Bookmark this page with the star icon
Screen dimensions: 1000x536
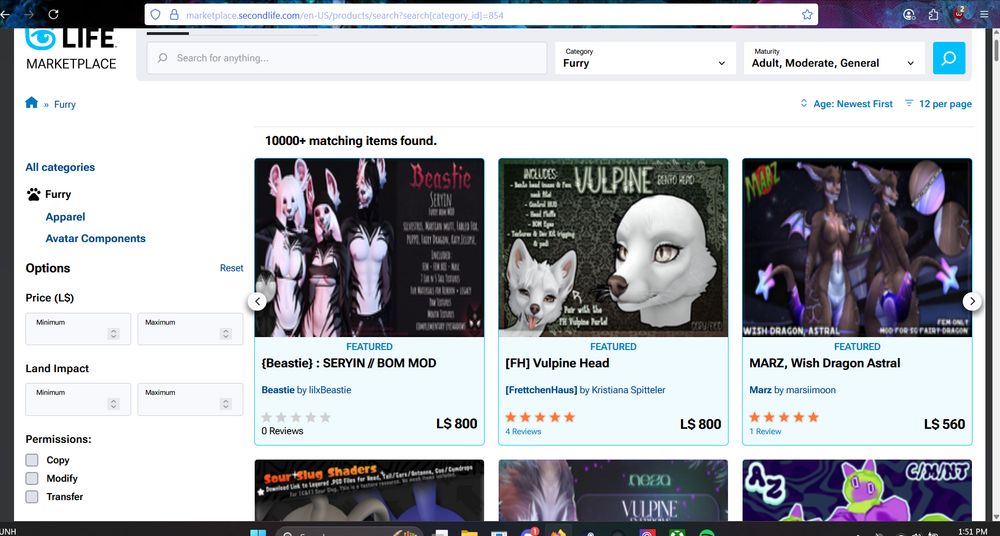click(807, 14)
